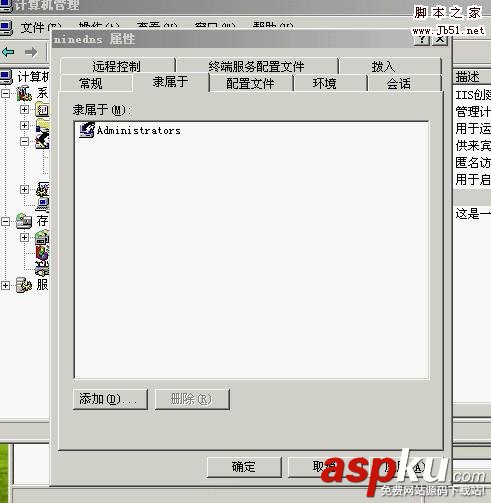Click the local users and groups icon
This screenshot has height=503, width=491.
[x=43, y=141]
